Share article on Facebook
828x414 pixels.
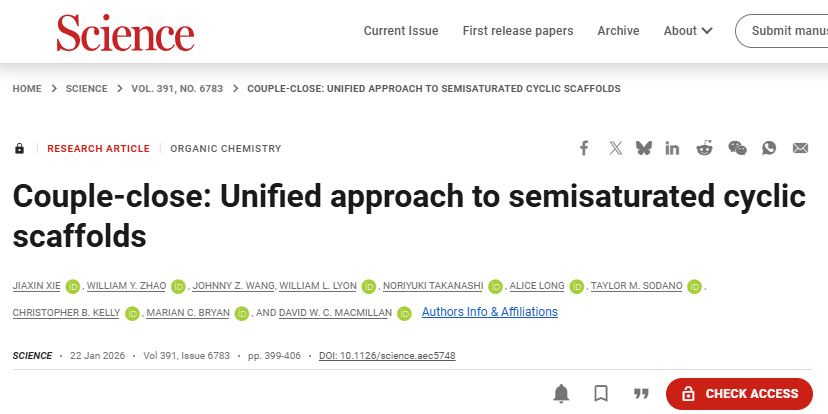584,148
